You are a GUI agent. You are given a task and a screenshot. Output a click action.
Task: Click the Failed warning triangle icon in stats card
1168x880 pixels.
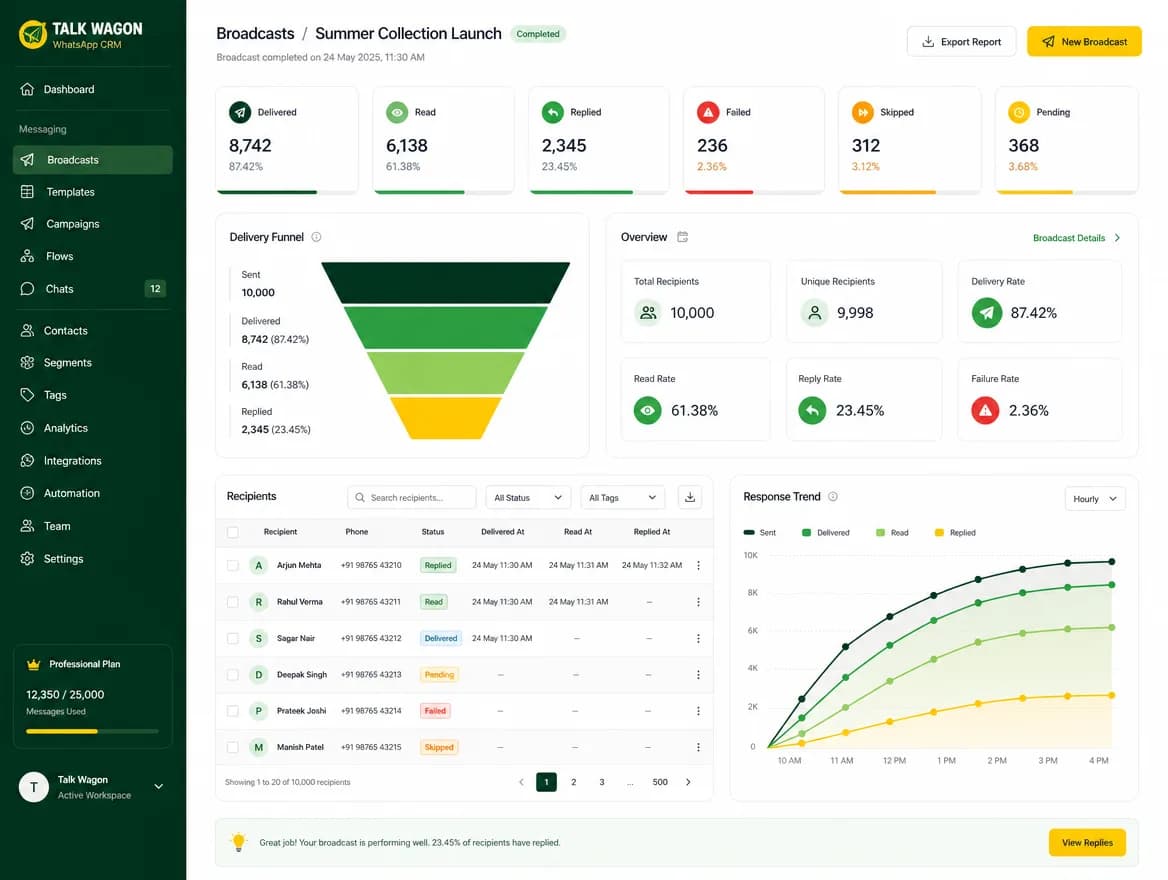coord(708,112)
